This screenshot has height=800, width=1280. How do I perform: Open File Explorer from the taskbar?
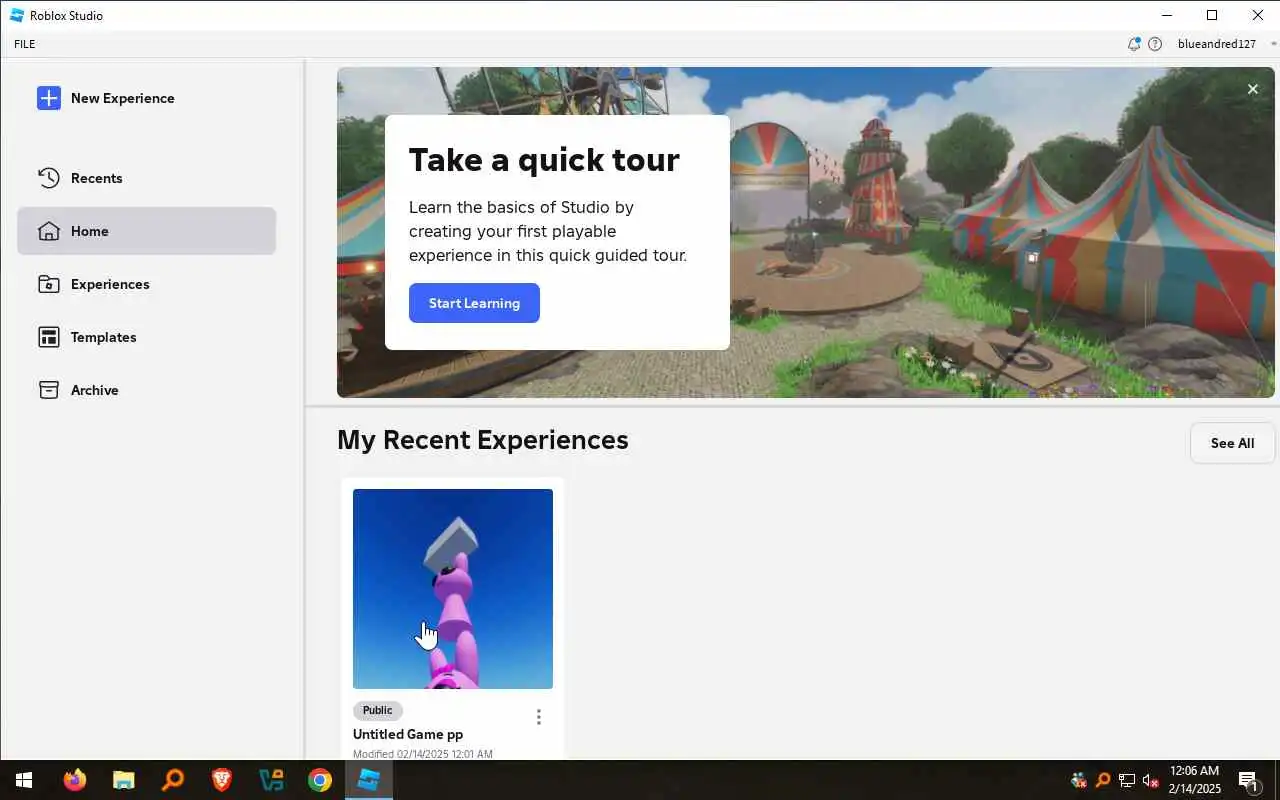[x=123, y=780]
